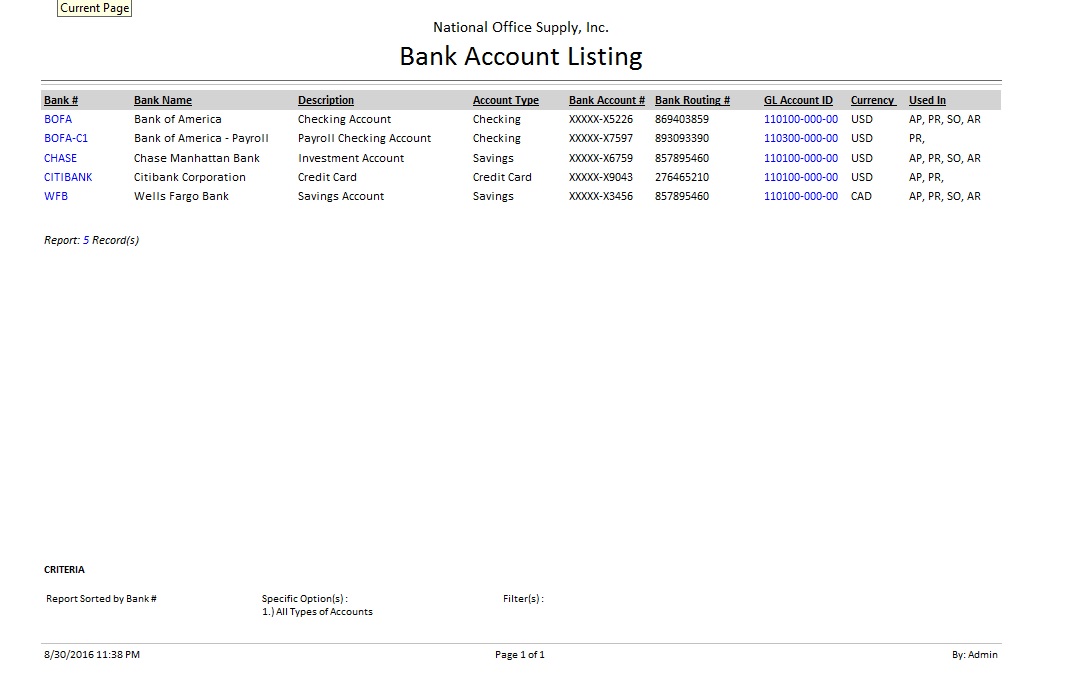Open the BOFA bank record link
This screenshot has width=1088, height=674.
click(x=58, y=119)
